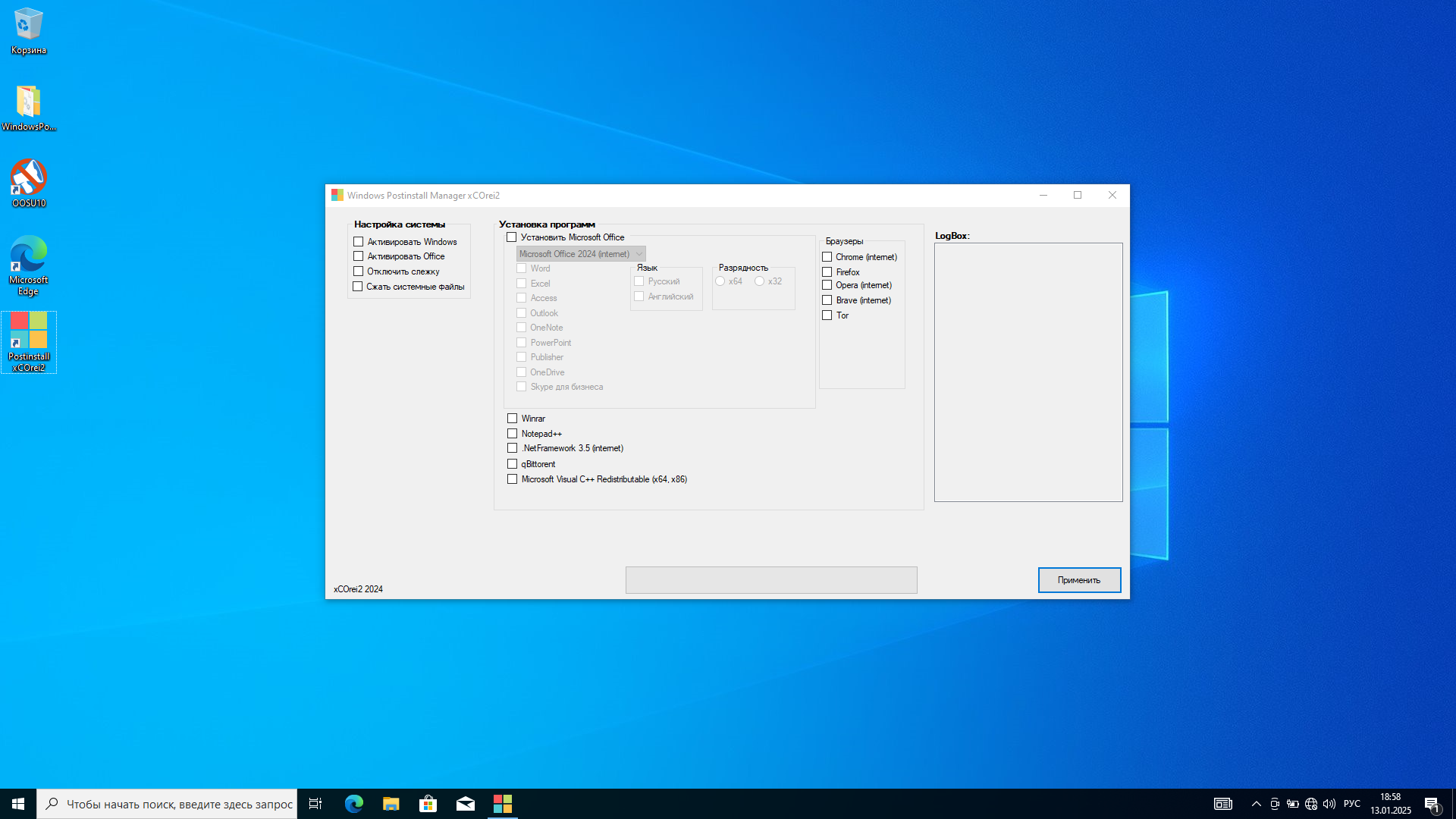The height and width of the screenshot is (819, 1456).
Task: Check the Excel component box
Action: [522, 284]
